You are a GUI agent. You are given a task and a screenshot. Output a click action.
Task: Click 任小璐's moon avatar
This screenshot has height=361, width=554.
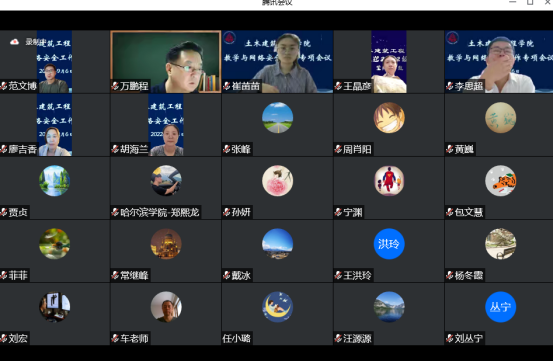[277, 307]
